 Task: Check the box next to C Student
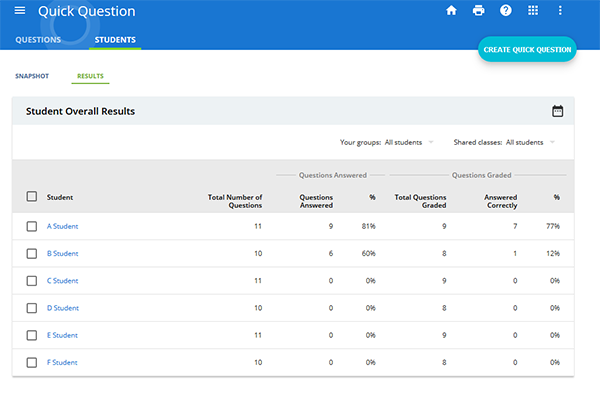click(x=32, y=281)
